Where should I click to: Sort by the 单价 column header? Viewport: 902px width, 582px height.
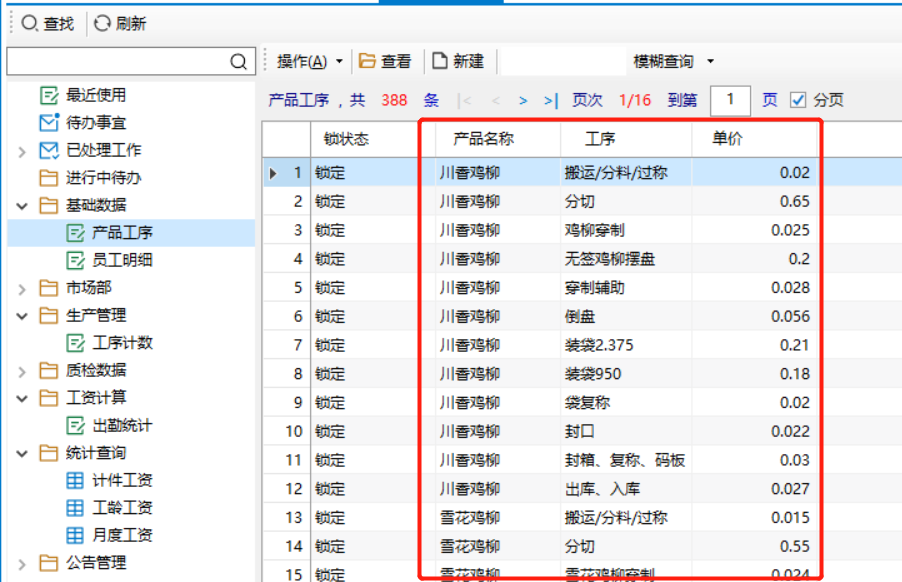[727, 139]
